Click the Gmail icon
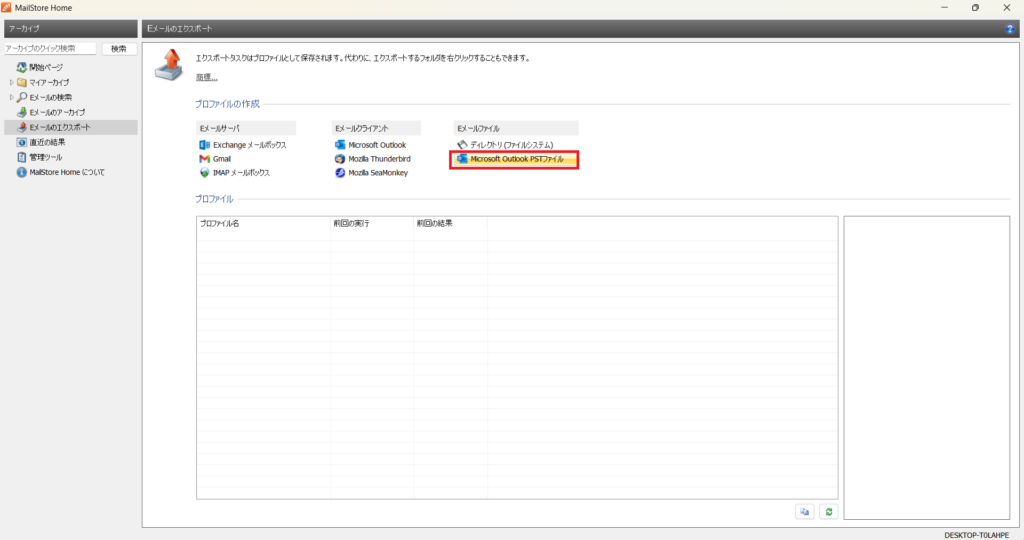 click(204, 159)
